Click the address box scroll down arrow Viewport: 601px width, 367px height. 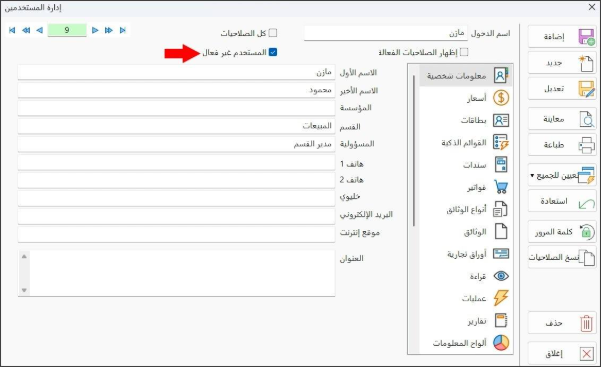pos(24,290)
